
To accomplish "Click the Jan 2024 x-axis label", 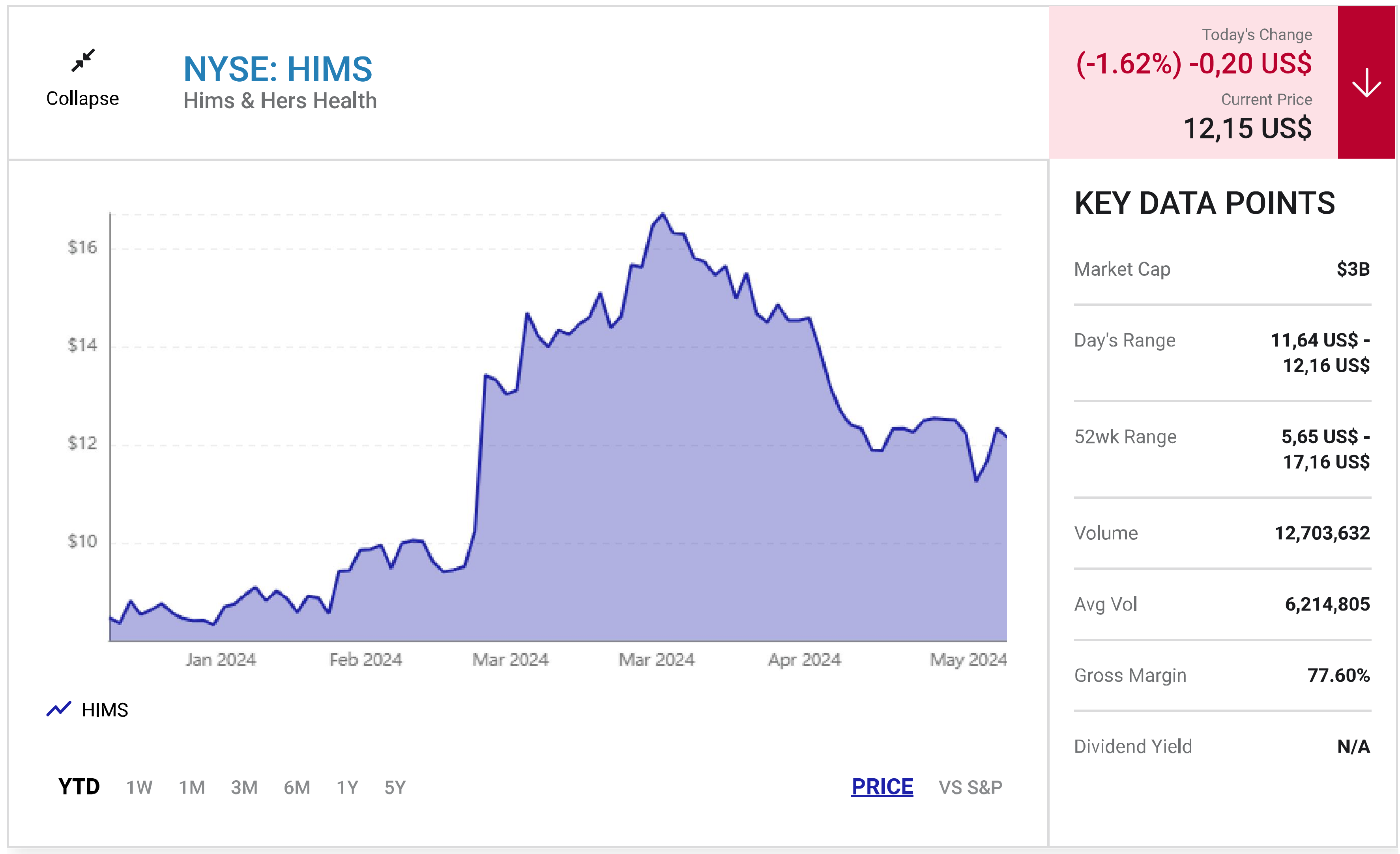I will (x=221, y=660).
